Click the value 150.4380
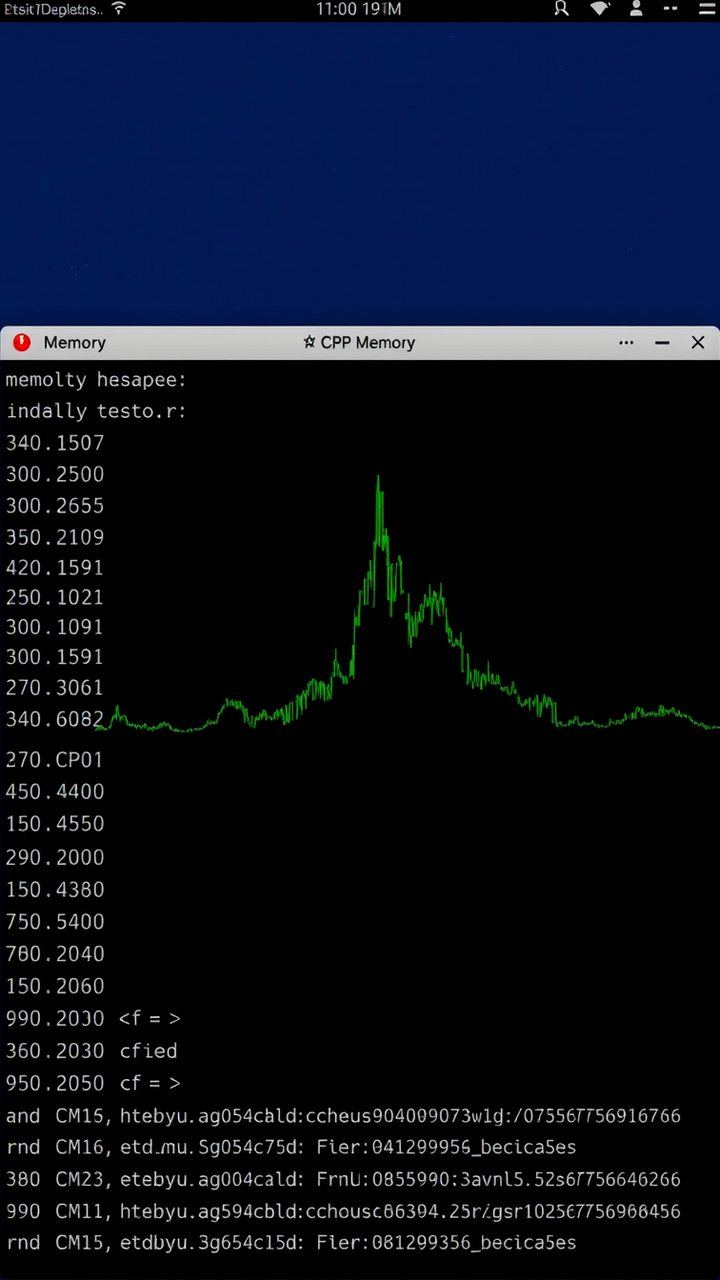The image size is (720, 1280). point(55,889)
